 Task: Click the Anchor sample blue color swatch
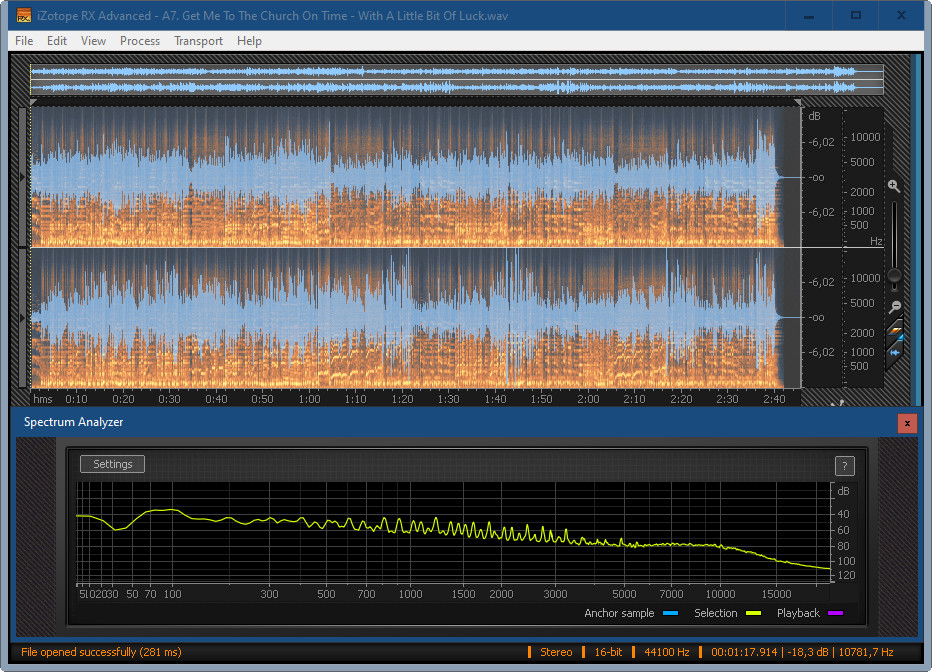(670, 613)
